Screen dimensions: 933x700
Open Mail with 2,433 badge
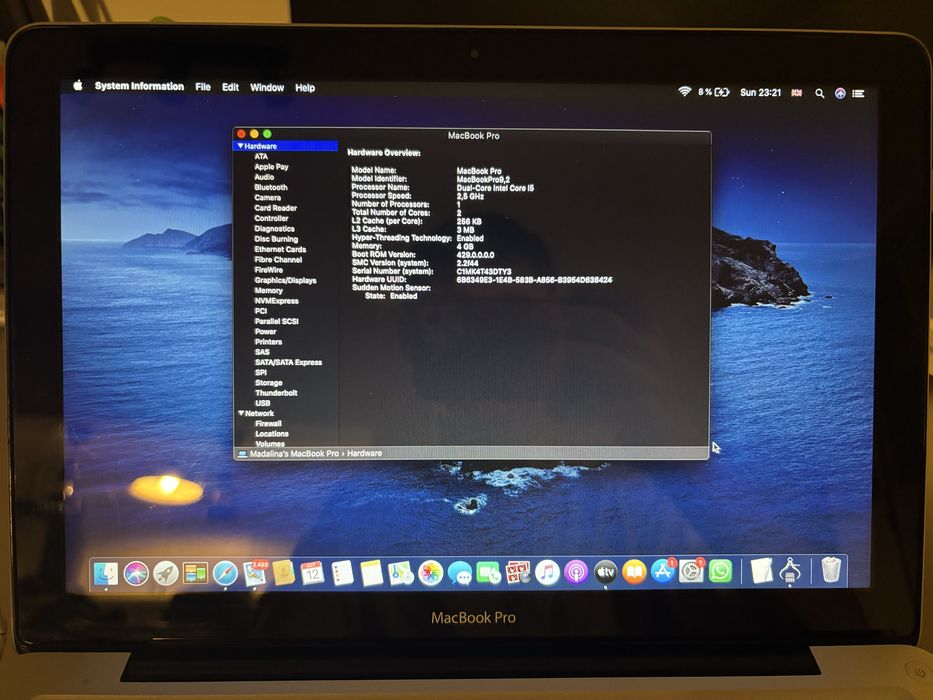pyautogui.click(x=255, y=573)
